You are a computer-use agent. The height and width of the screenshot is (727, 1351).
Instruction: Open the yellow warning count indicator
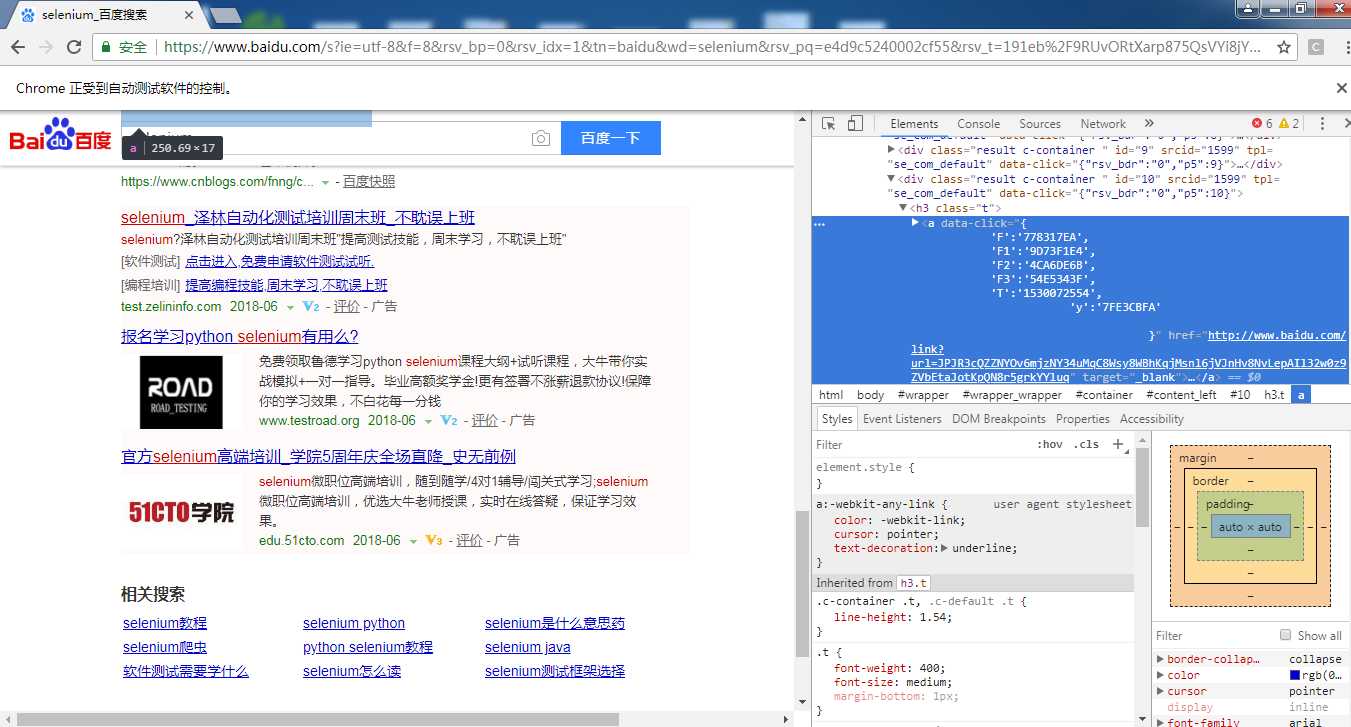click(1289, 124)
